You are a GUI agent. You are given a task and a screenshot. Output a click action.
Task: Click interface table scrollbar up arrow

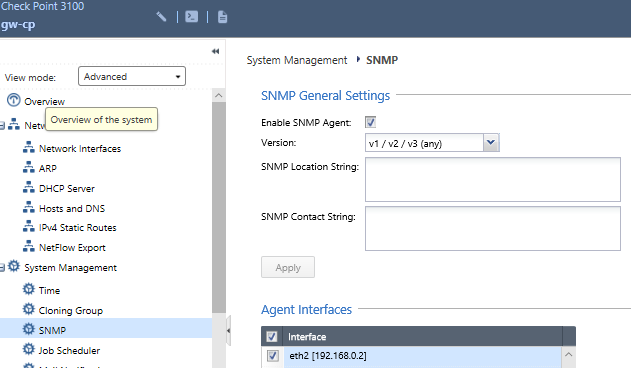click(x=568, y=355)
